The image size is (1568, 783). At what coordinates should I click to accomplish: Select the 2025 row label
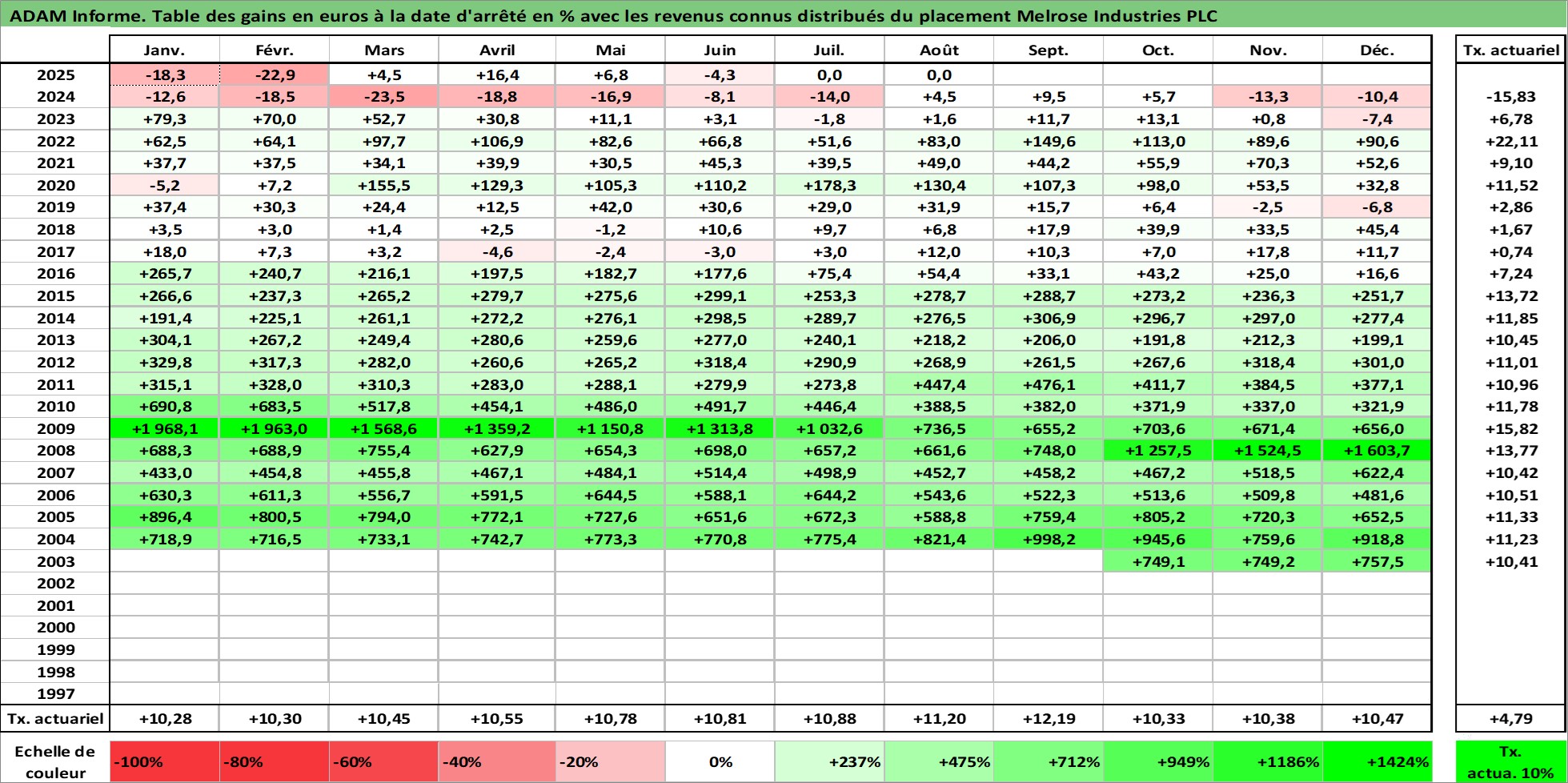[x=55, y=75]
